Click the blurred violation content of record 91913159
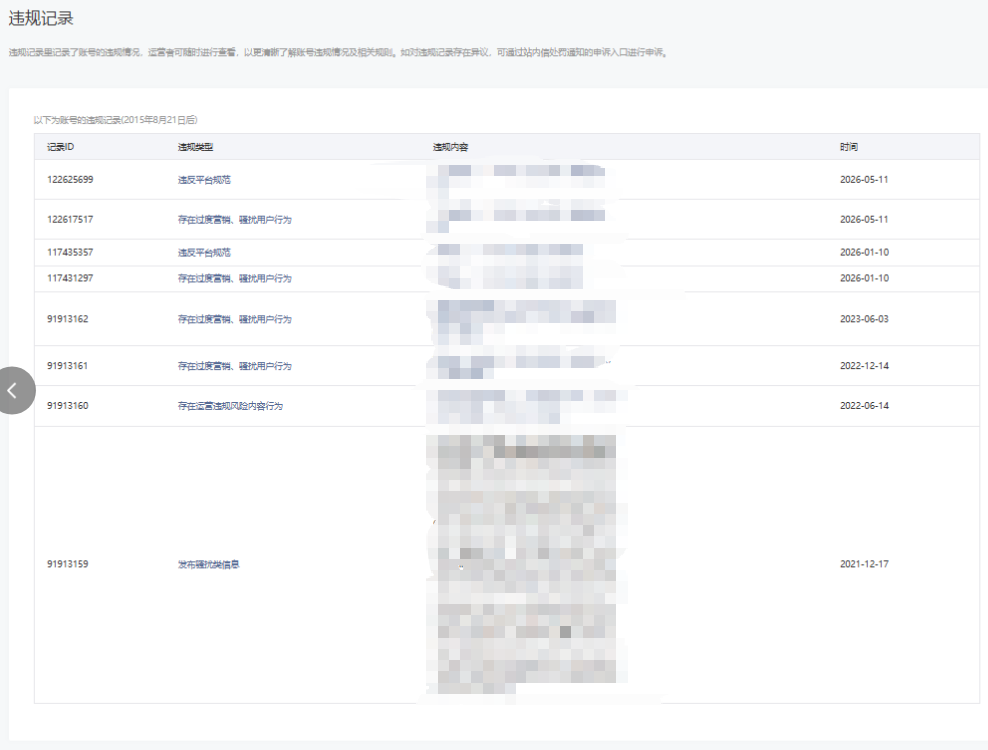Viewport: 988px width, 750px height. (x=527, y=564)
